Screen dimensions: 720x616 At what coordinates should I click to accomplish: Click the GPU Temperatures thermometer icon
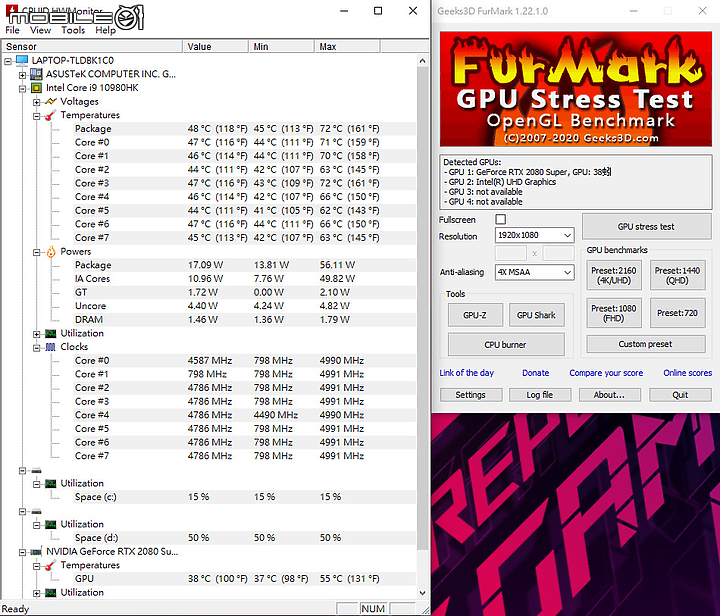pos(50,565)
